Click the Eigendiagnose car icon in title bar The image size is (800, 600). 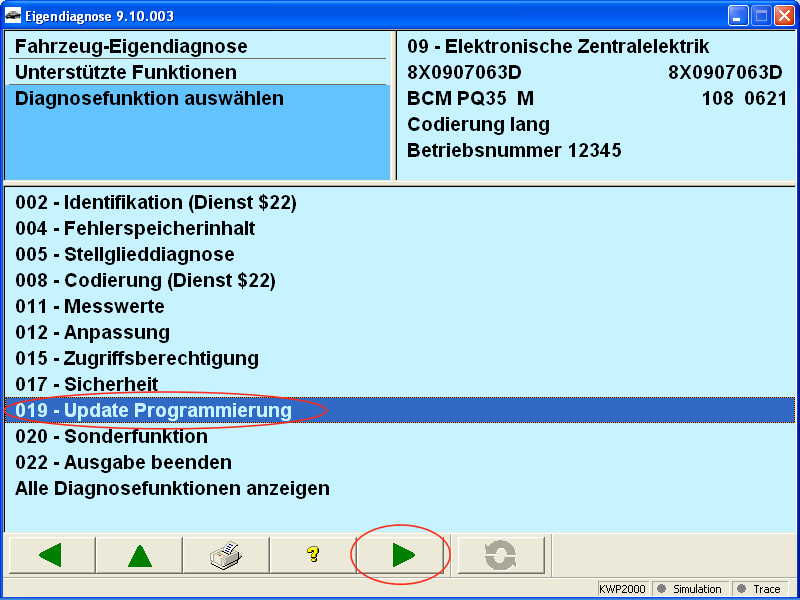12,15
